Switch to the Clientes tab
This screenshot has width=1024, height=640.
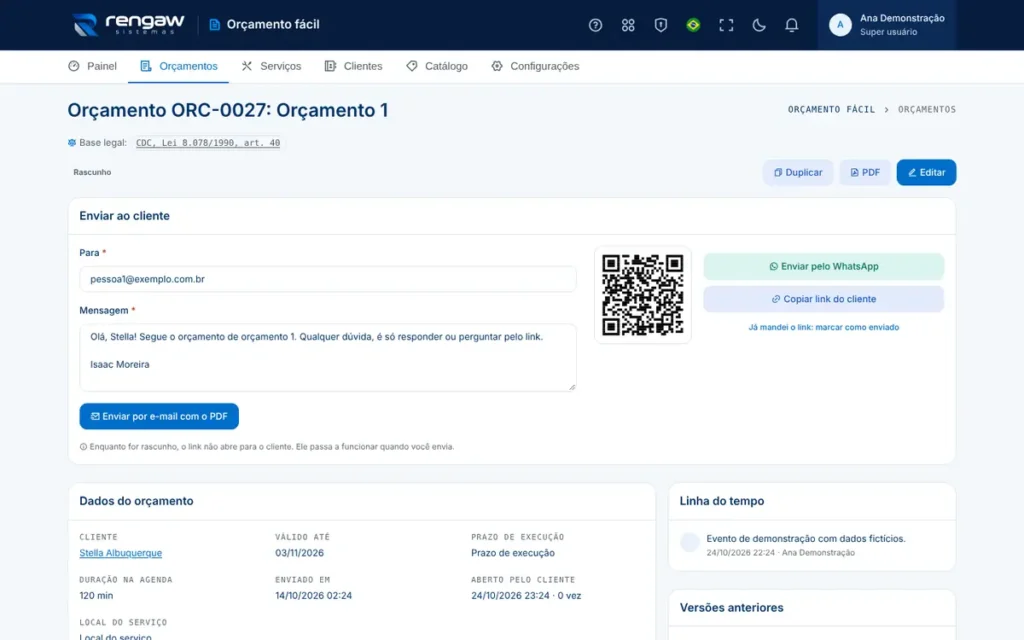(353, 66)
